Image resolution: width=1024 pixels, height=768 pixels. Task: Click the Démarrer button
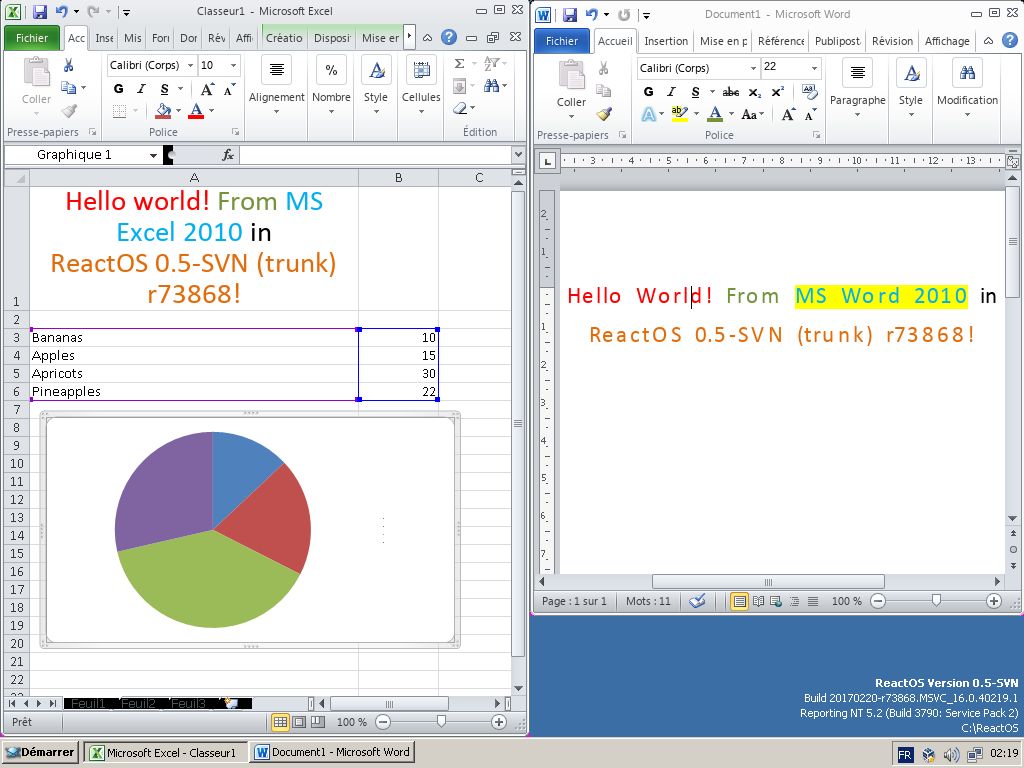pos(40,751)
